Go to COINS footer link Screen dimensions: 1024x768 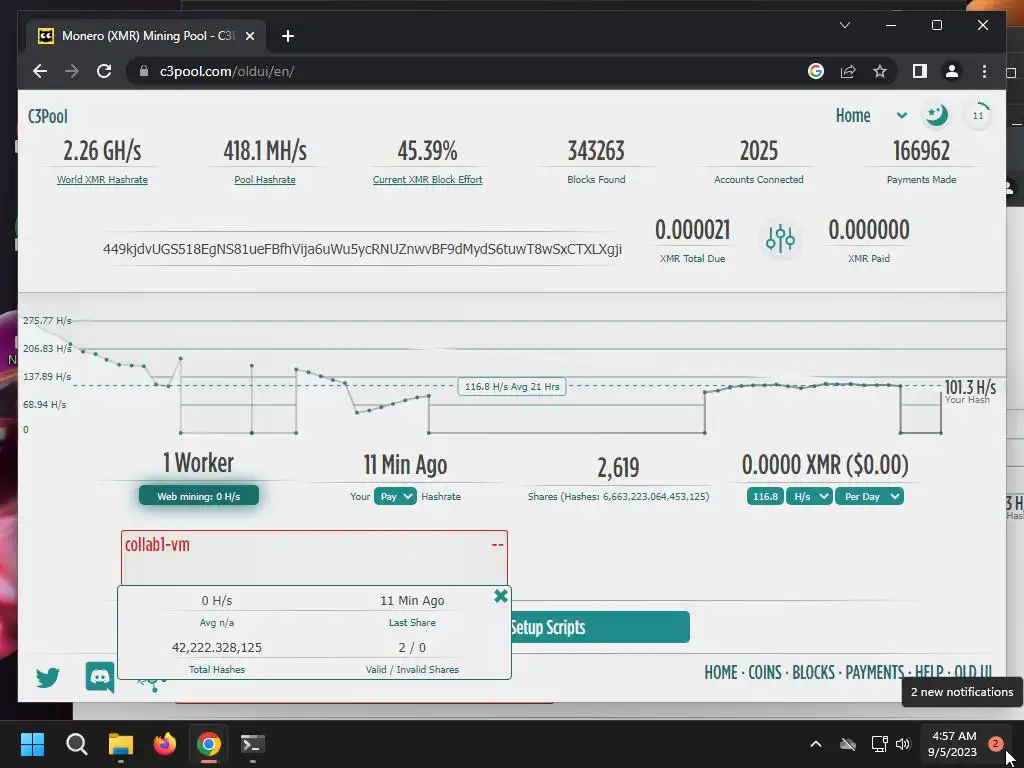[765, 673]
